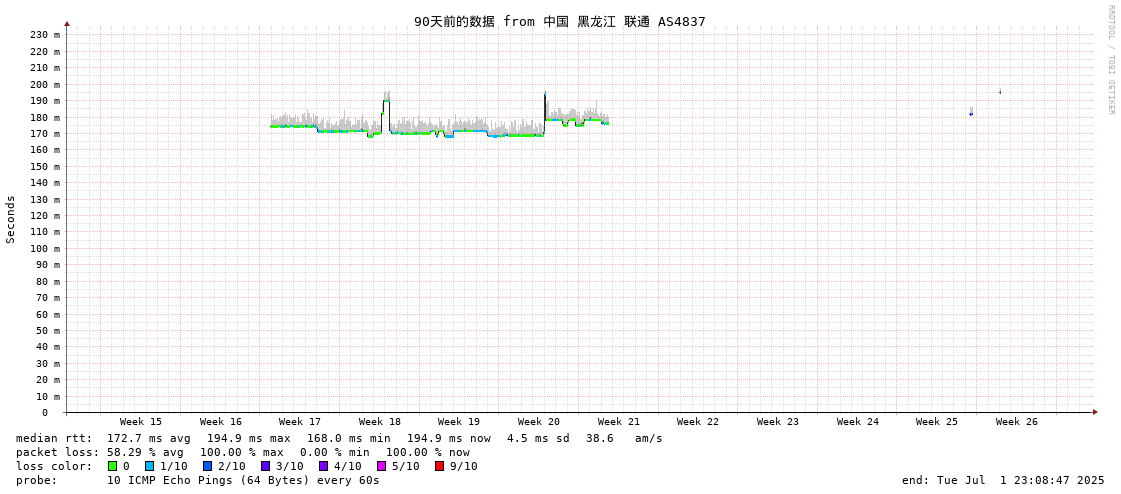Click the 50 m y-axis label
Viewport: 1121px width, 494px height.
48,330
